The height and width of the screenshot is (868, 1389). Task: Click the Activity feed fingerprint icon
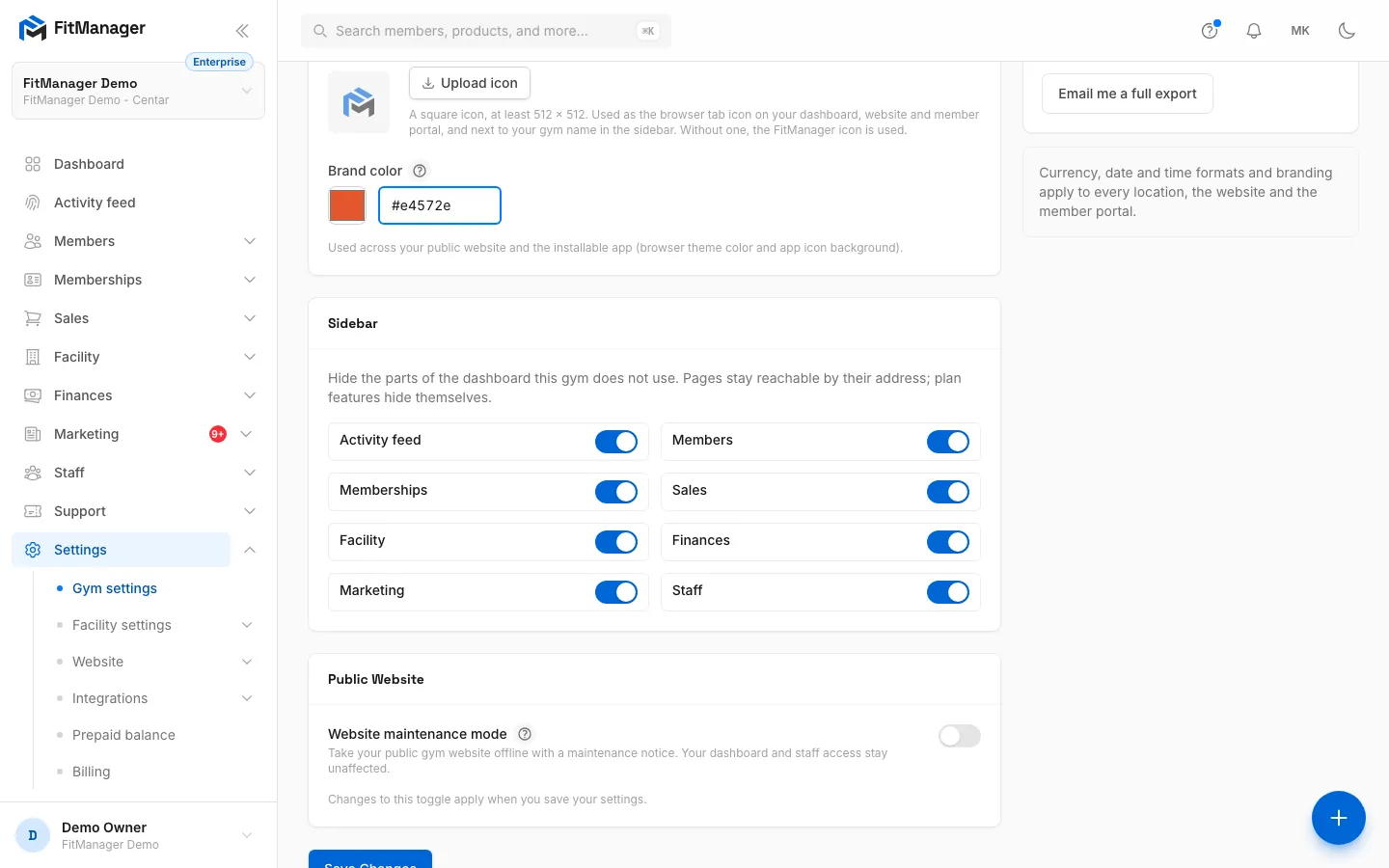click(x=33, y=203)
